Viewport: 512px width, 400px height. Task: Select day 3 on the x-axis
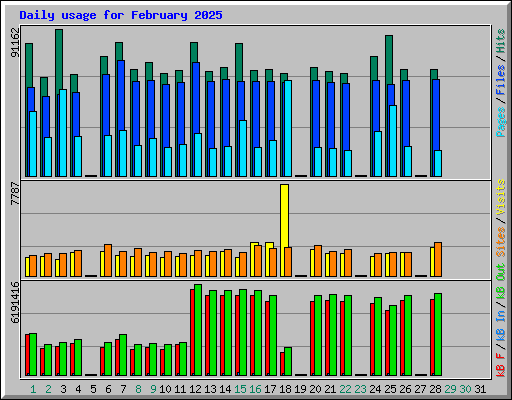[63, 389]
